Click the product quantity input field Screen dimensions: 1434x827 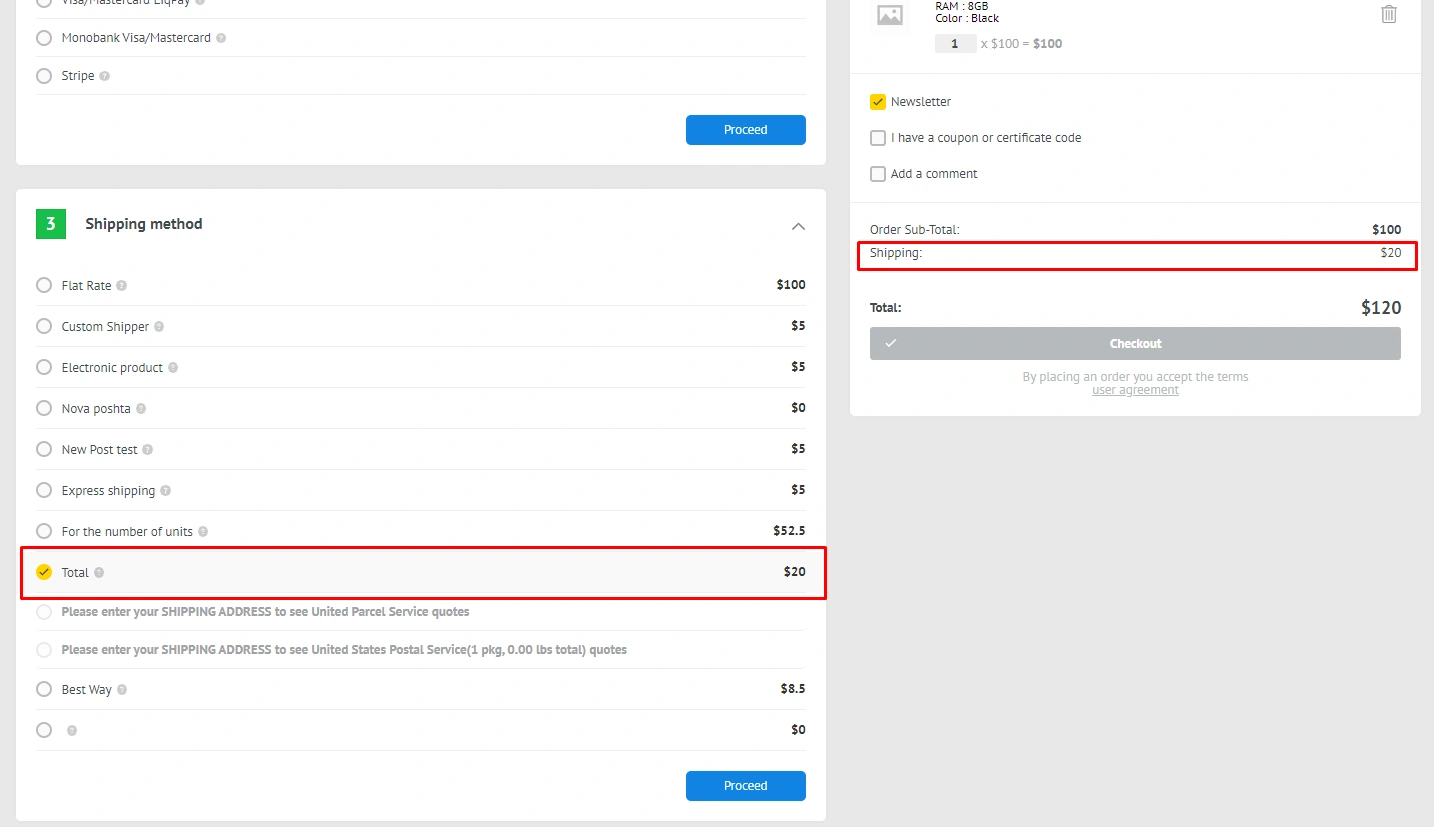coord(955,44)
